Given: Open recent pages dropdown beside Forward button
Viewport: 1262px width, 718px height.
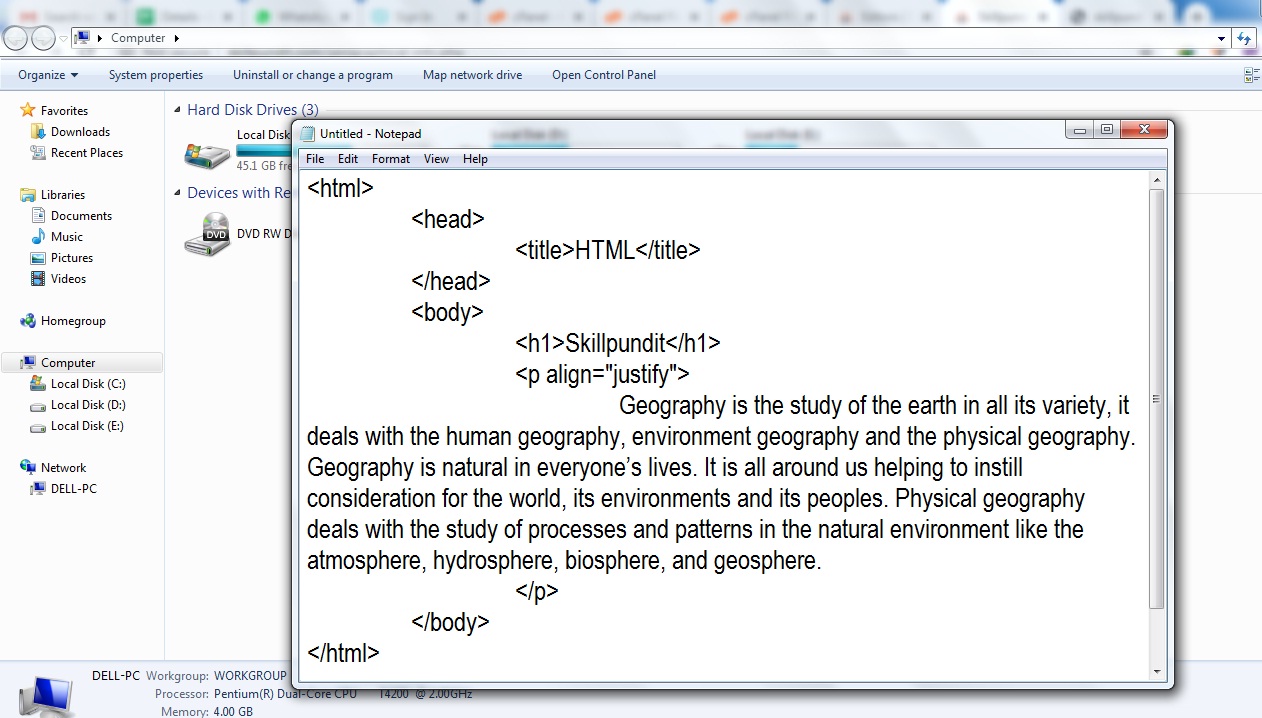Looking at the screenshot, I should pyautogui.click(x=64, y=39).
